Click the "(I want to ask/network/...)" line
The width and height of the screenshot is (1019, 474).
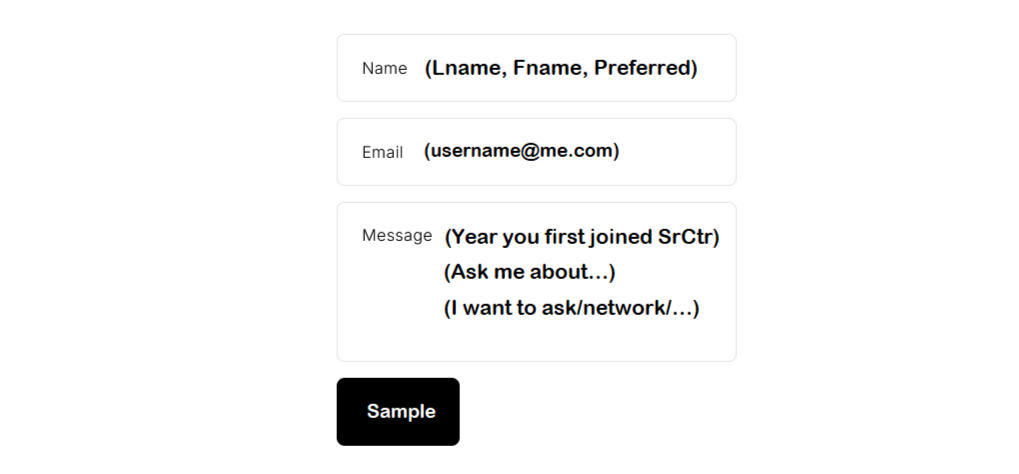[x=571, y=308]
